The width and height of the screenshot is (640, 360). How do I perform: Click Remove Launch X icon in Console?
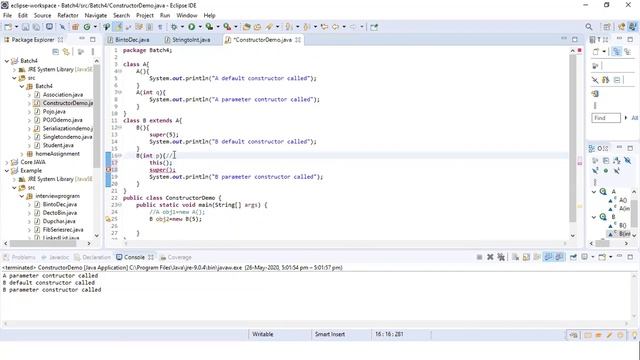point(490,257)
